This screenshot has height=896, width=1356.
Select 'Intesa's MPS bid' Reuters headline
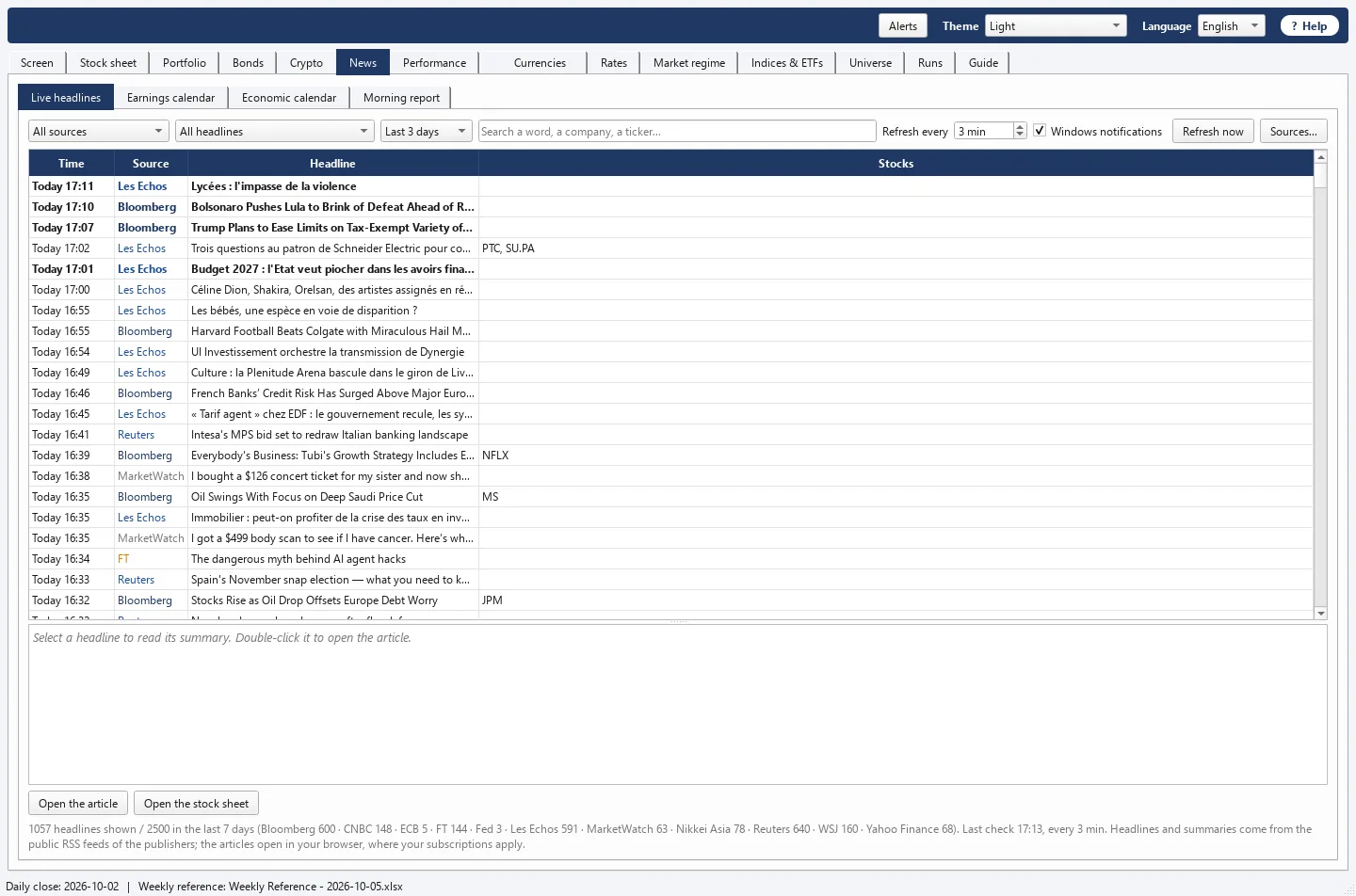point(332,435)
